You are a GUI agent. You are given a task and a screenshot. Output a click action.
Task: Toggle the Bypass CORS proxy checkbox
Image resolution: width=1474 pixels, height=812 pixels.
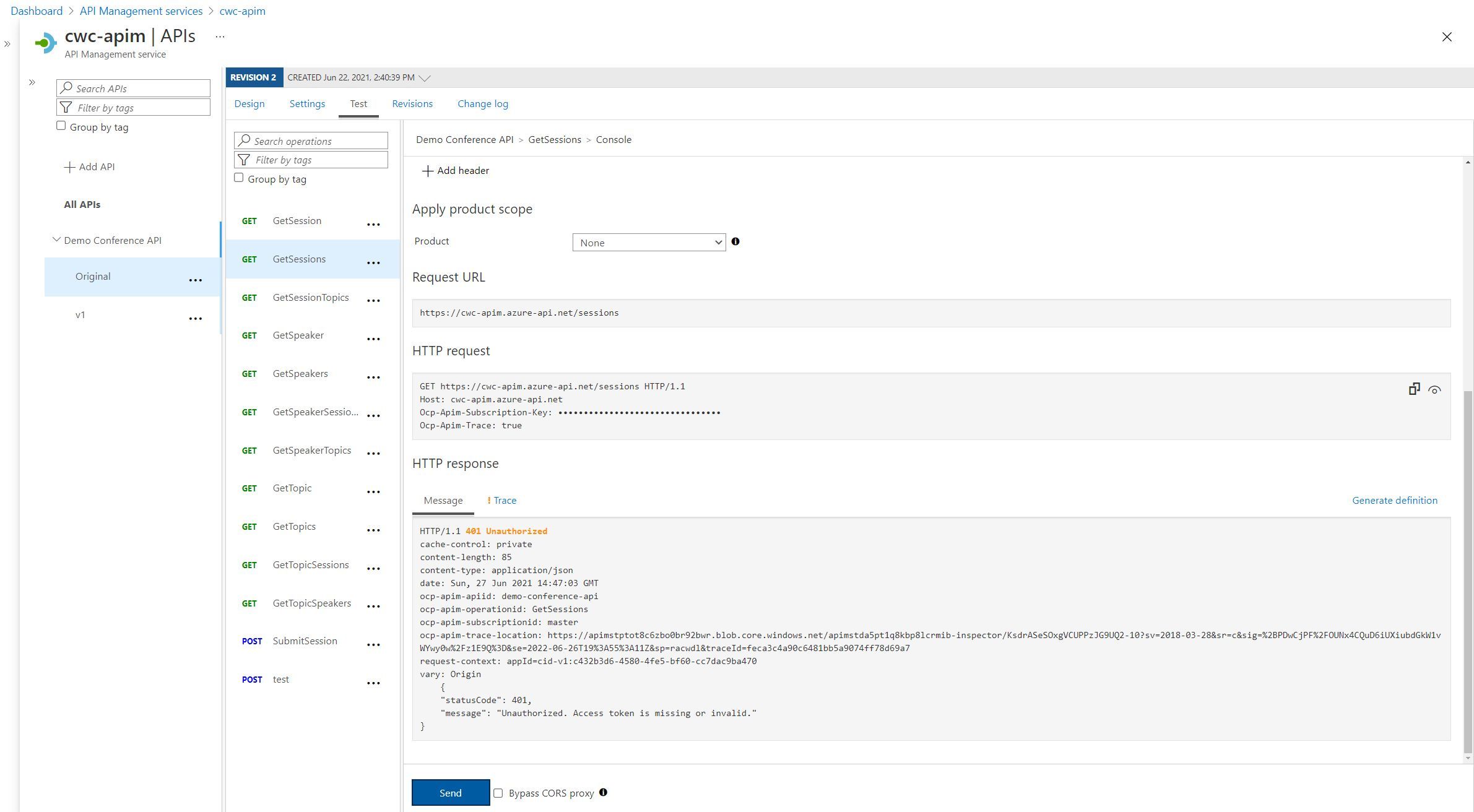click(498, 791)
